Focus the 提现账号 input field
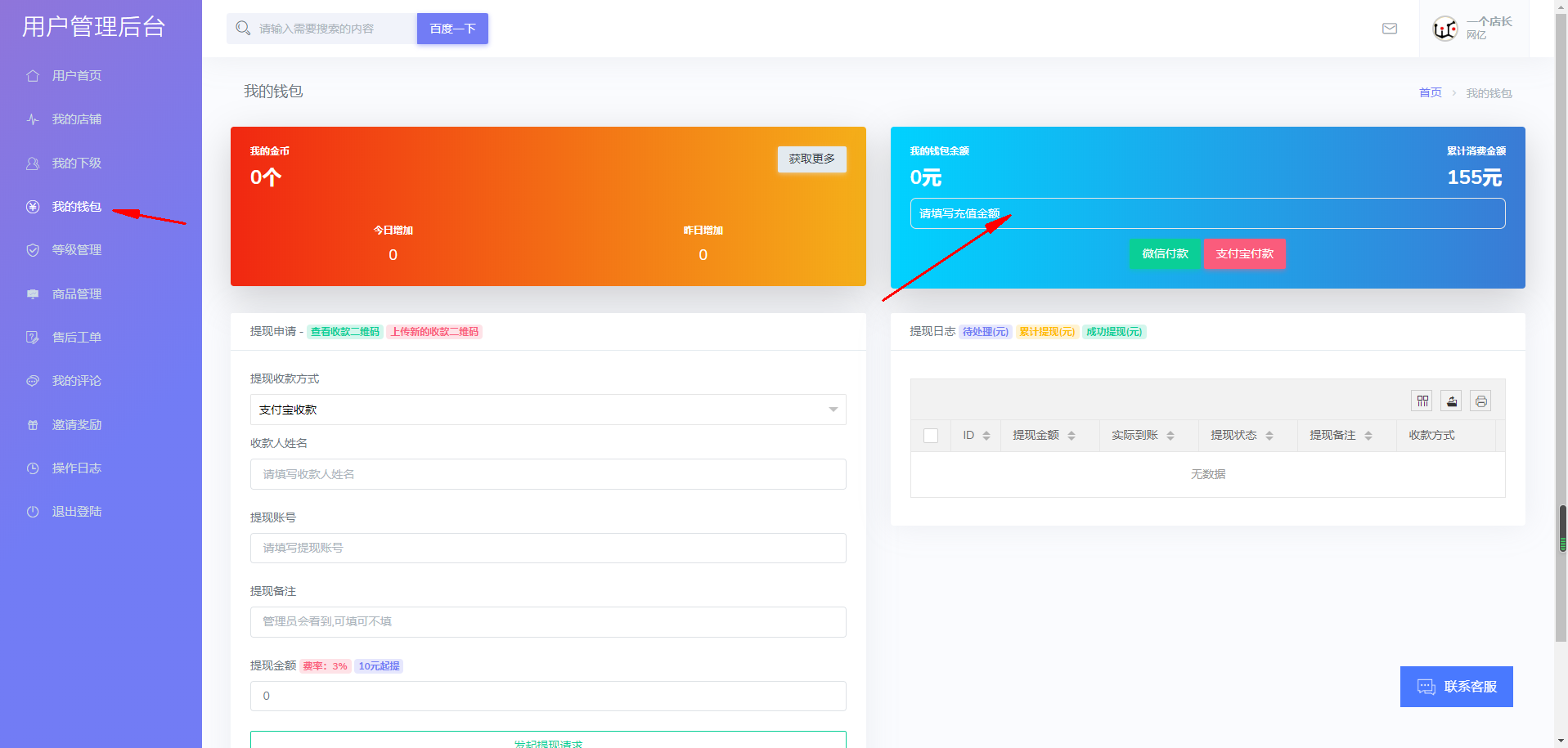 [548, 548]
